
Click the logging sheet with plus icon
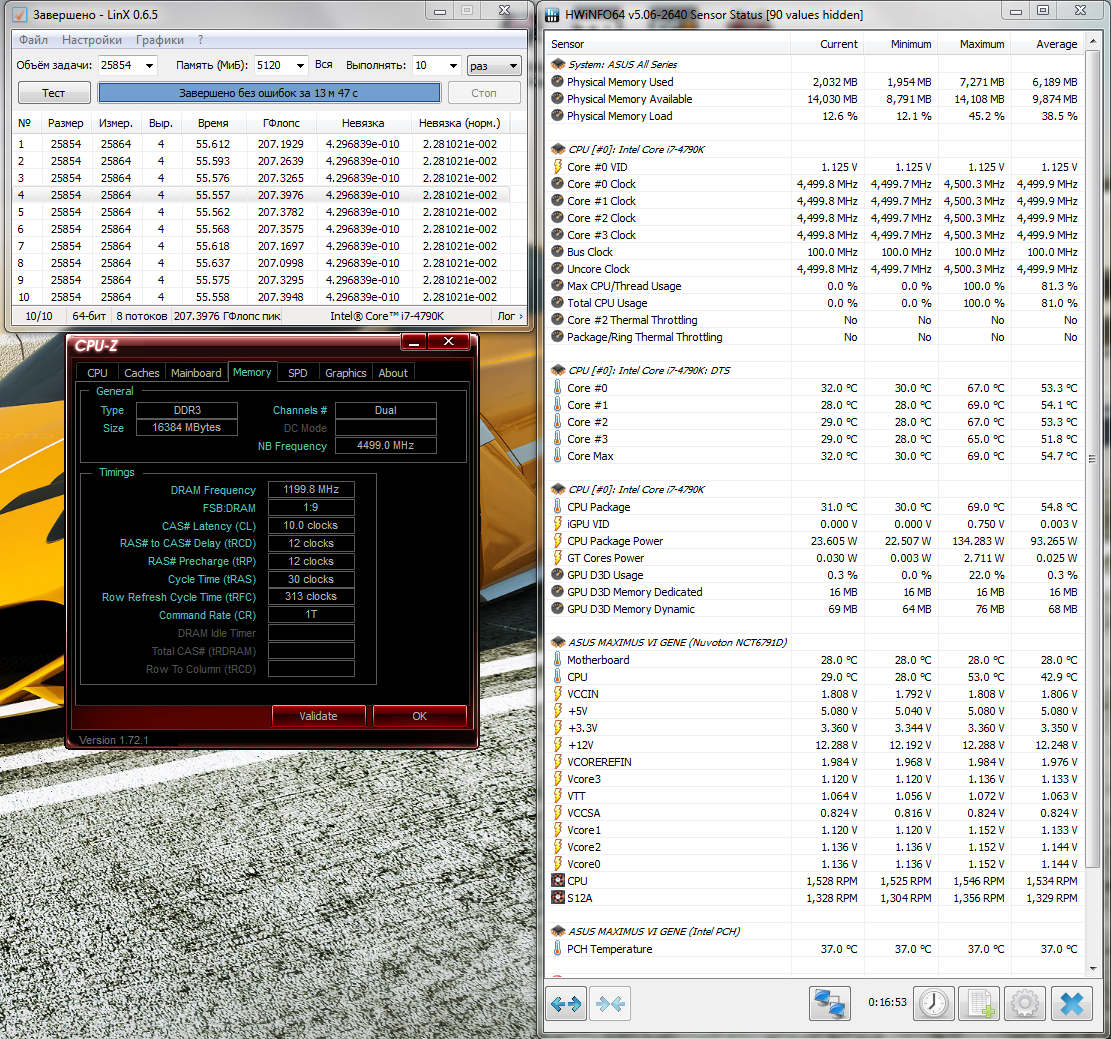coord(977,1003)
